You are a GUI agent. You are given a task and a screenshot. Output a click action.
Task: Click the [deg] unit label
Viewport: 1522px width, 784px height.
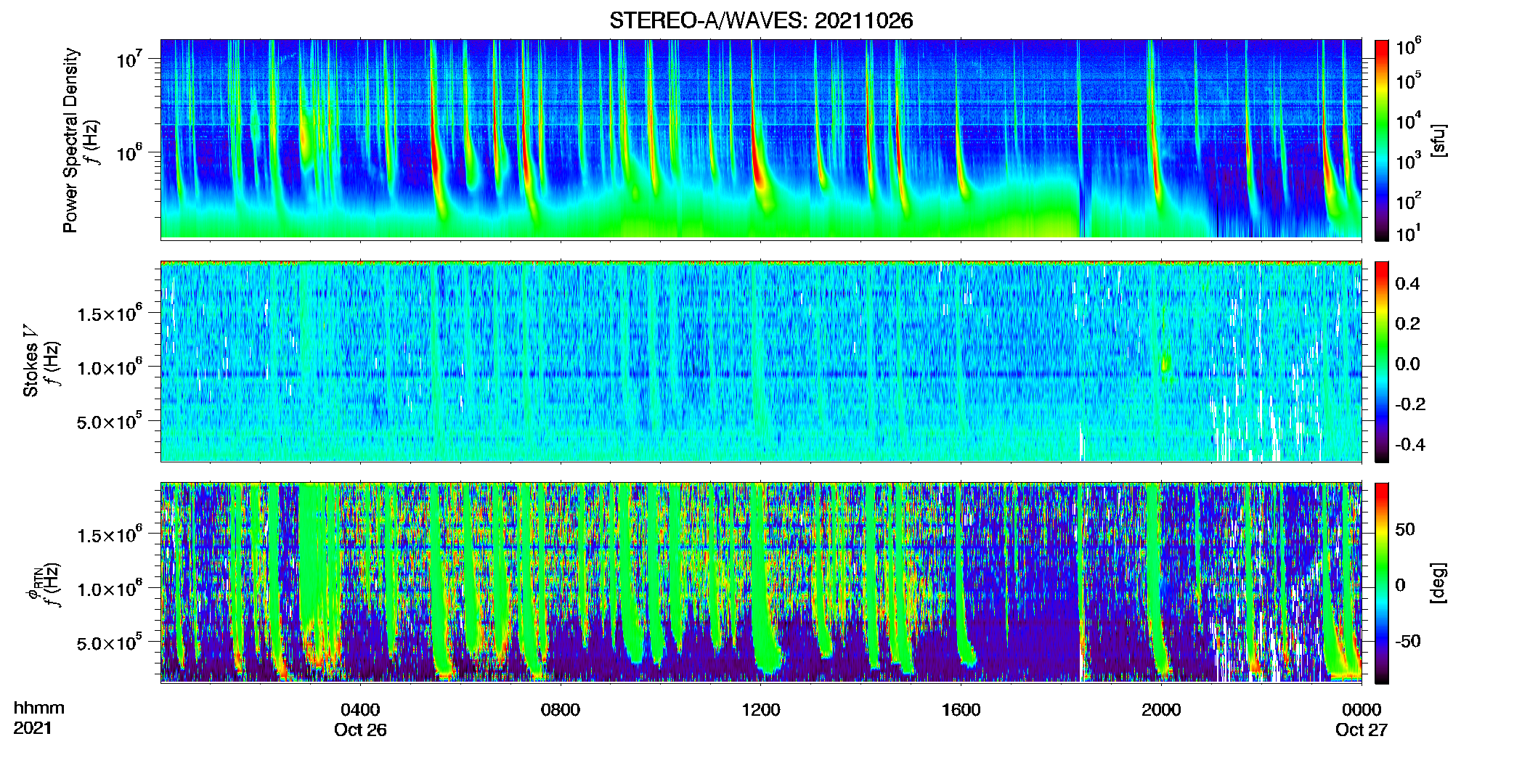pos(1438,583)
